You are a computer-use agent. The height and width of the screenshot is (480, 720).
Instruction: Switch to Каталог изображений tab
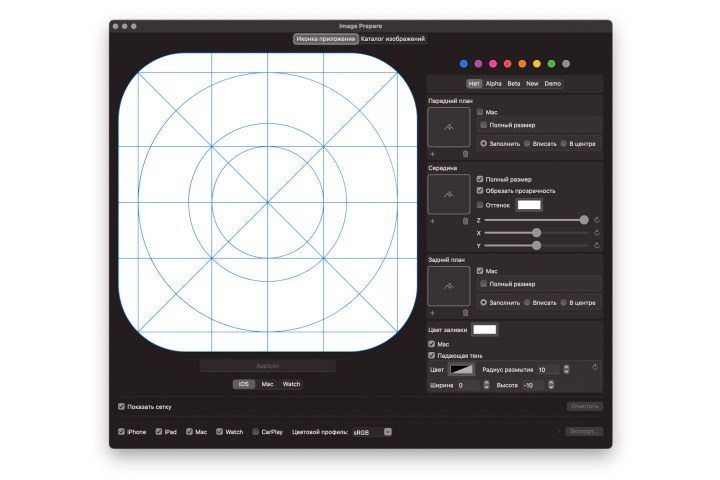(393, 39)
